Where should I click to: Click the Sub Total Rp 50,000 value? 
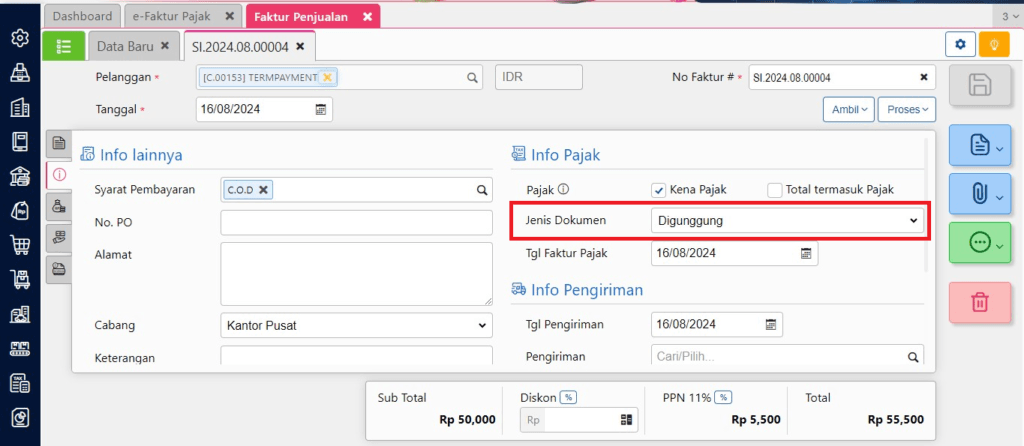tap(468, 420)
